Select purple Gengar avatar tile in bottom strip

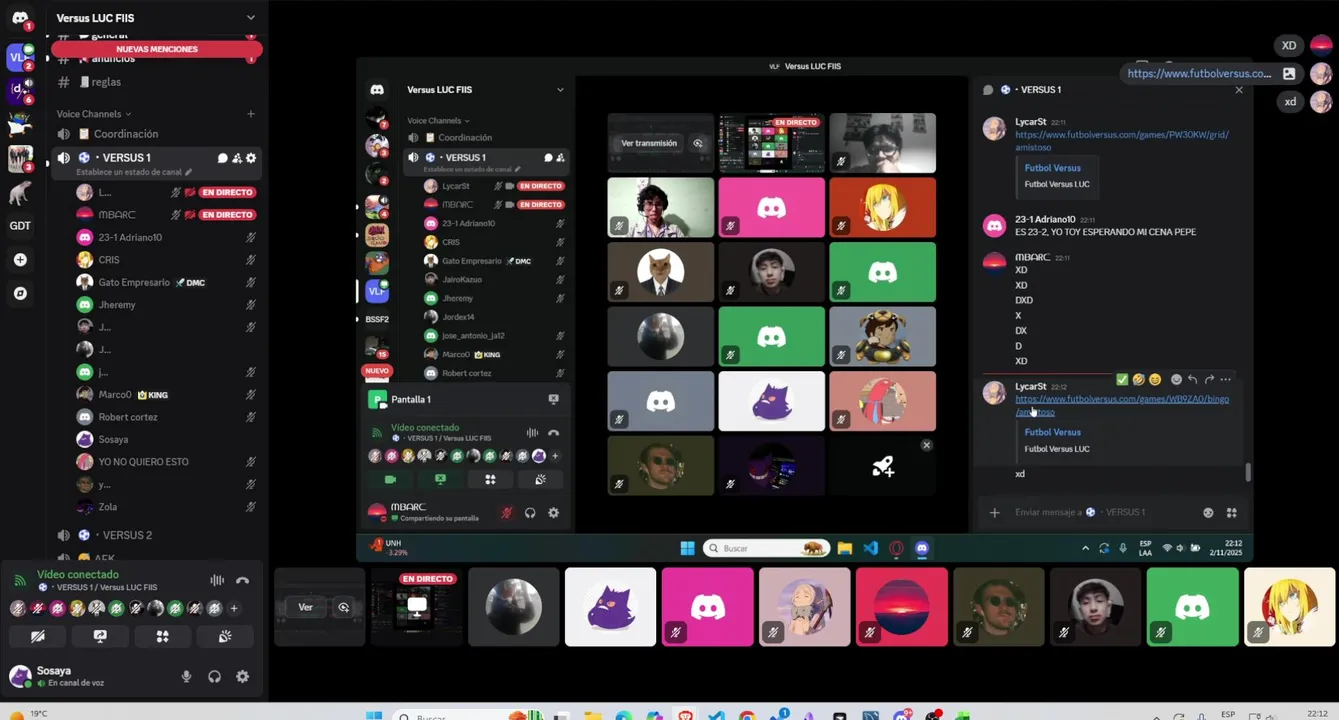[610, 607]
